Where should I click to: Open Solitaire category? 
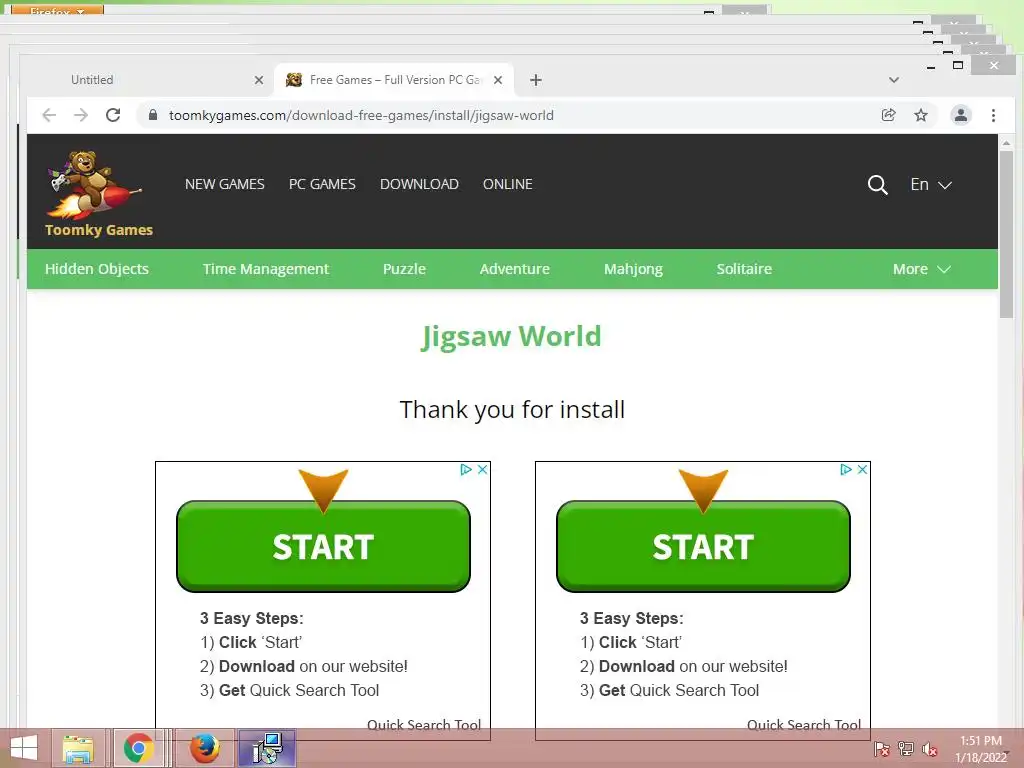click(744, 269)
